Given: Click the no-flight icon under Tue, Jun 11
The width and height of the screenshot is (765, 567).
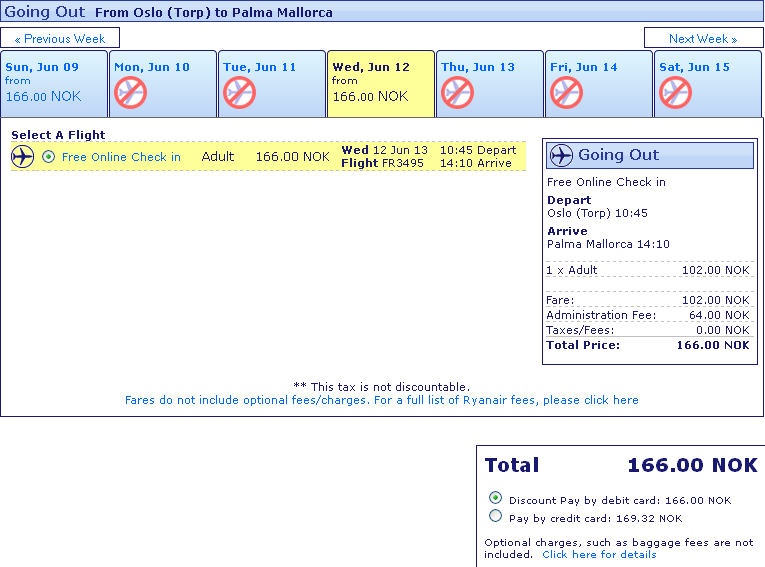Looking at the screenshot, I should click(x=240, y=93).
